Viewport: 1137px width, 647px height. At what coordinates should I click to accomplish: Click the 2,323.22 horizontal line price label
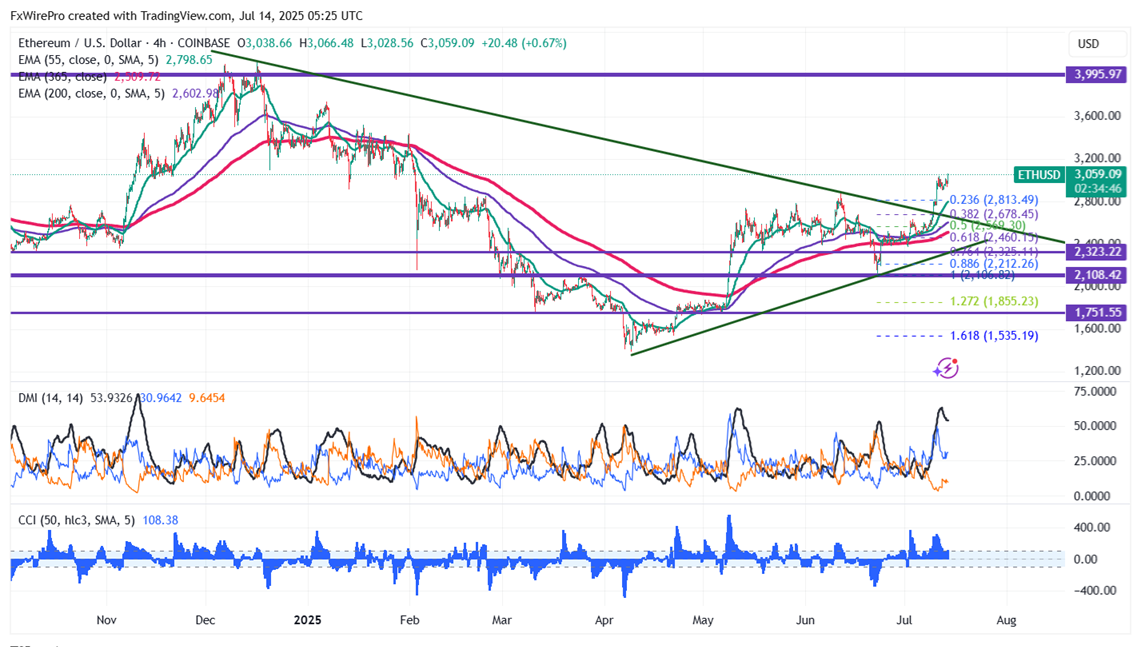[x=1096, y=252]
